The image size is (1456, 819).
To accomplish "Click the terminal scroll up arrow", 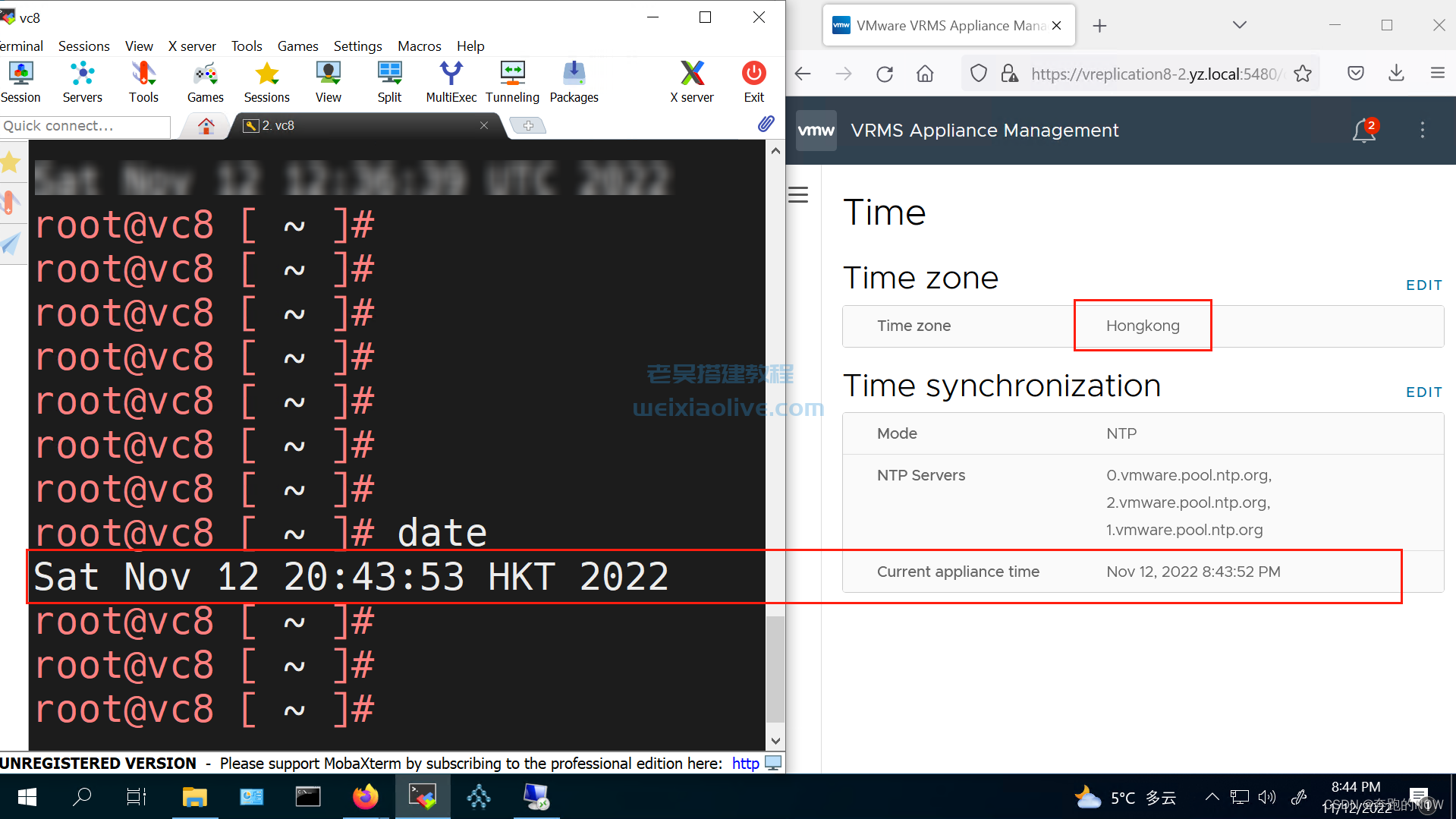I will [x=775, y=150].
